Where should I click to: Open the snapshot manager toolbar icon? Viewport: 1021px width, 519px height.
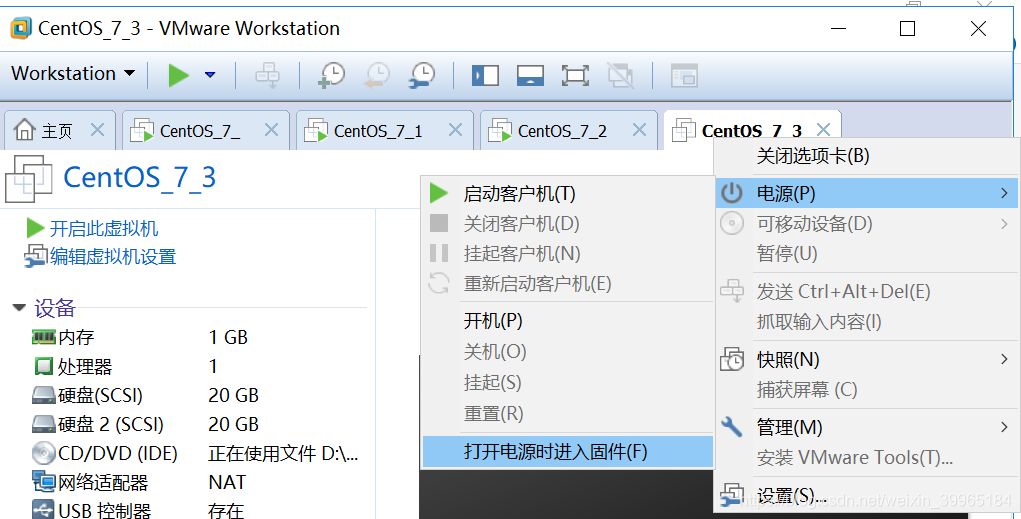pos(422,76)
